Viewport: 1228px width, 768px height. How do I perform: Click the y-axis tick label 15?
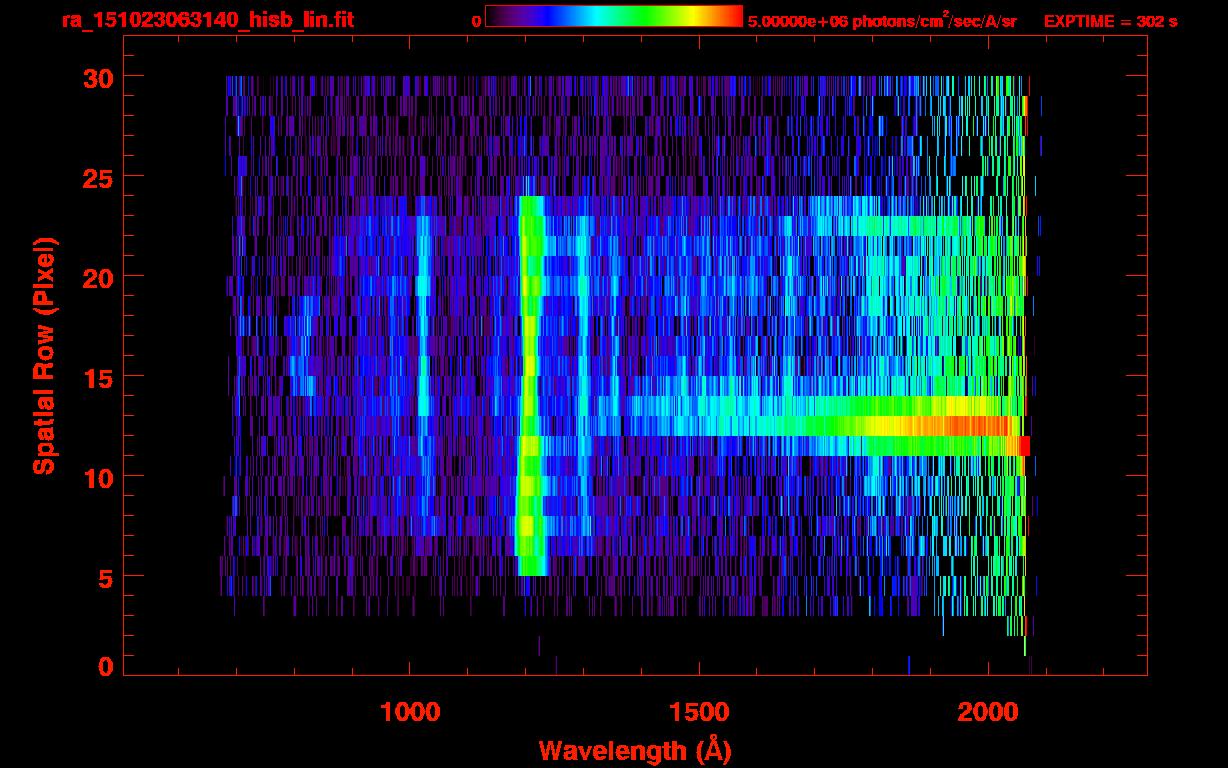(x=96, y=377)
